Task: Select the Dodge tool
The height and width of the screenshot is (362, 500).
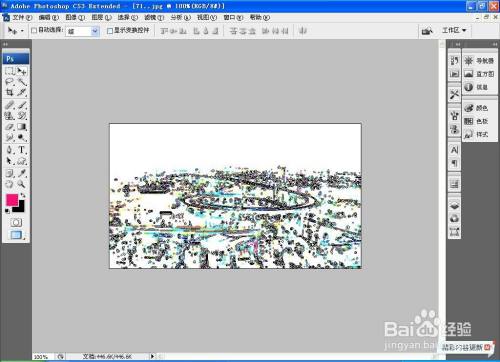Action: (x=22, y=137)
